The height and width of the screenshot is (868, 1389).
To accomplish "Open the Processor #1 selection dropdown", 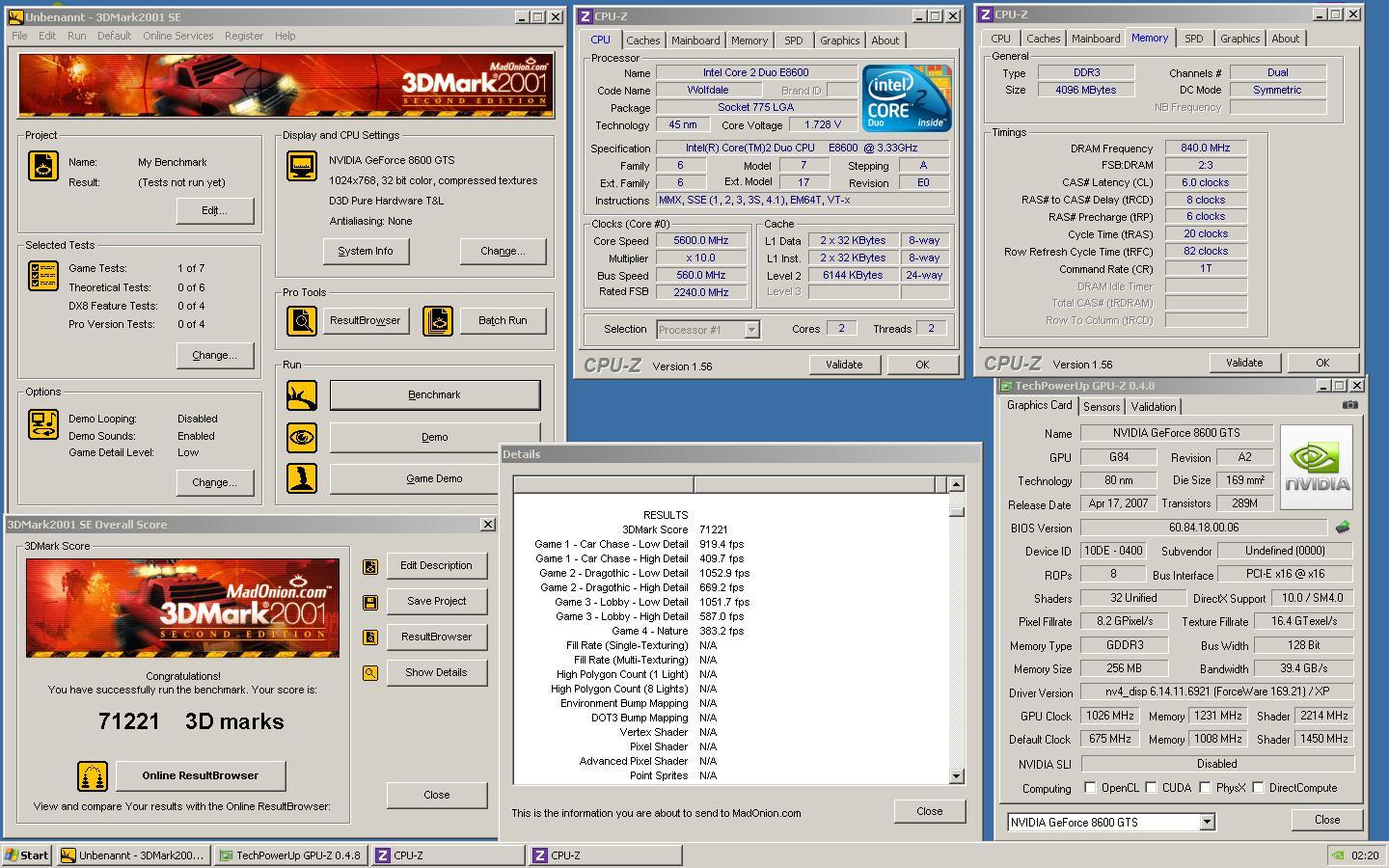I will (x=751, y=330).
